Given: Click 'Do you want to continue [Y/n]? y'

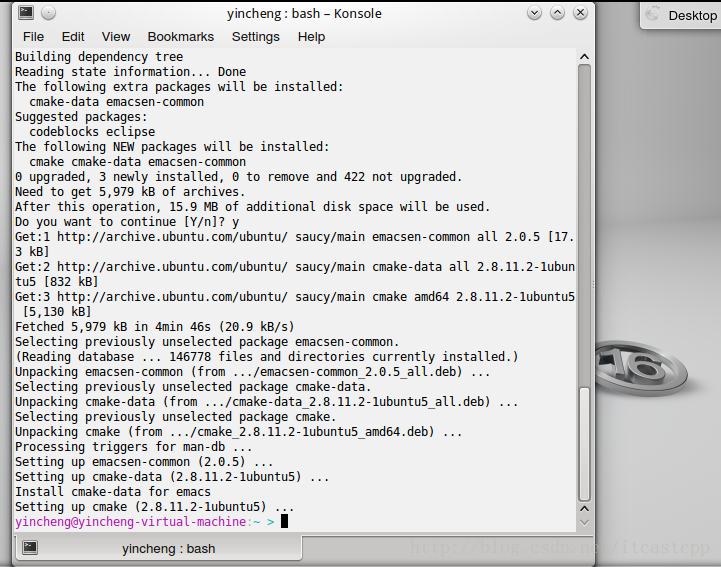Looking at the screenshot, I should point(127,222).
